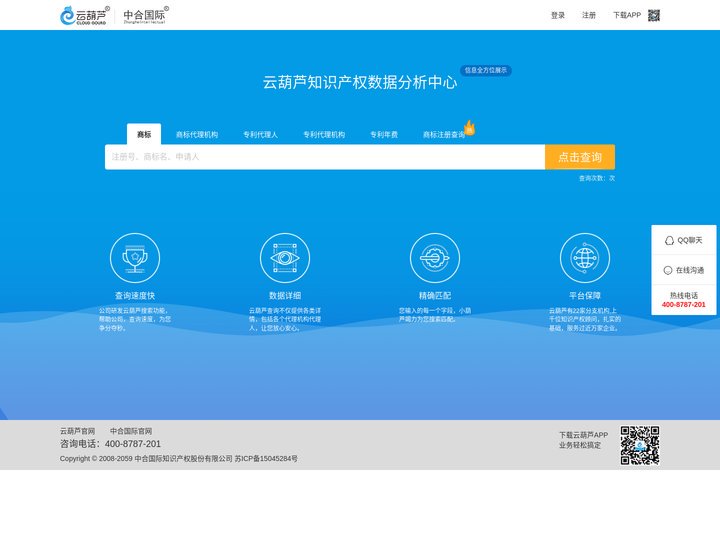Click the footer QR code image
Image resolution: width=720 pixels, height=540 pixels.
coord(640,445)
